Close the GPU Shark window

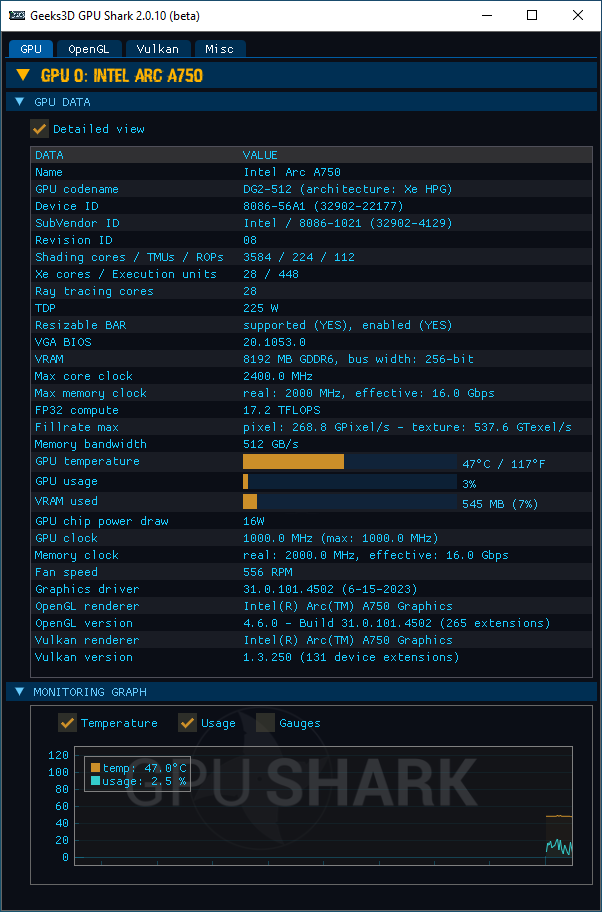[x=578, y=16]
